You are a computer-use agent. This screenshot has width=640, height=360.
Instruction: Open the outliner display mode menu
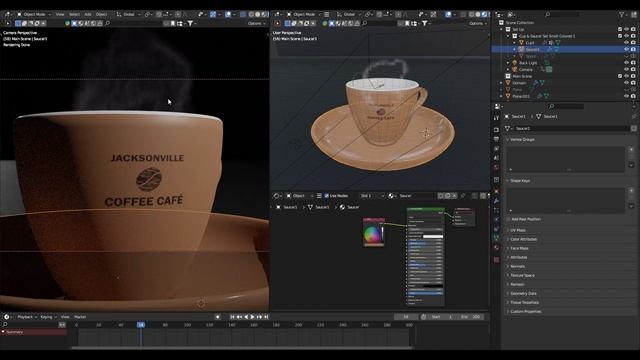pos(510,14)
